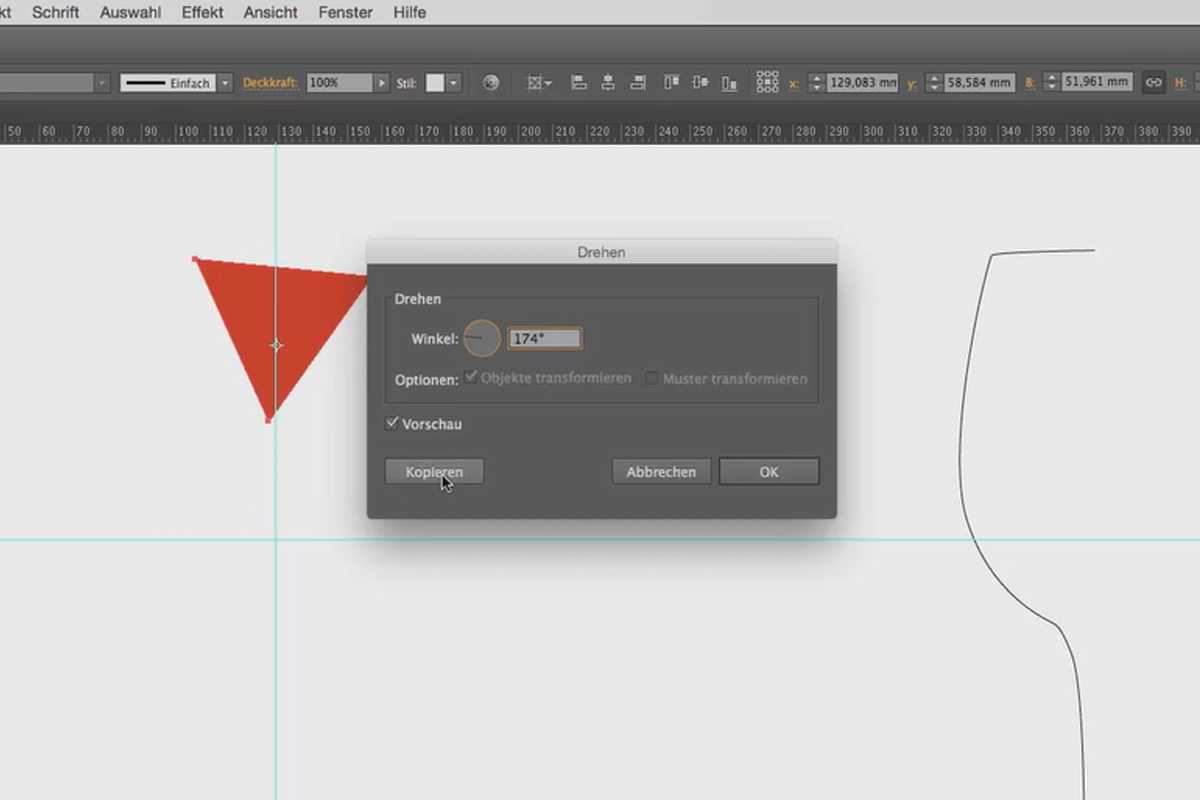Click the constrain proportions link icon

pyautogui.click(x=1153, y=83)
